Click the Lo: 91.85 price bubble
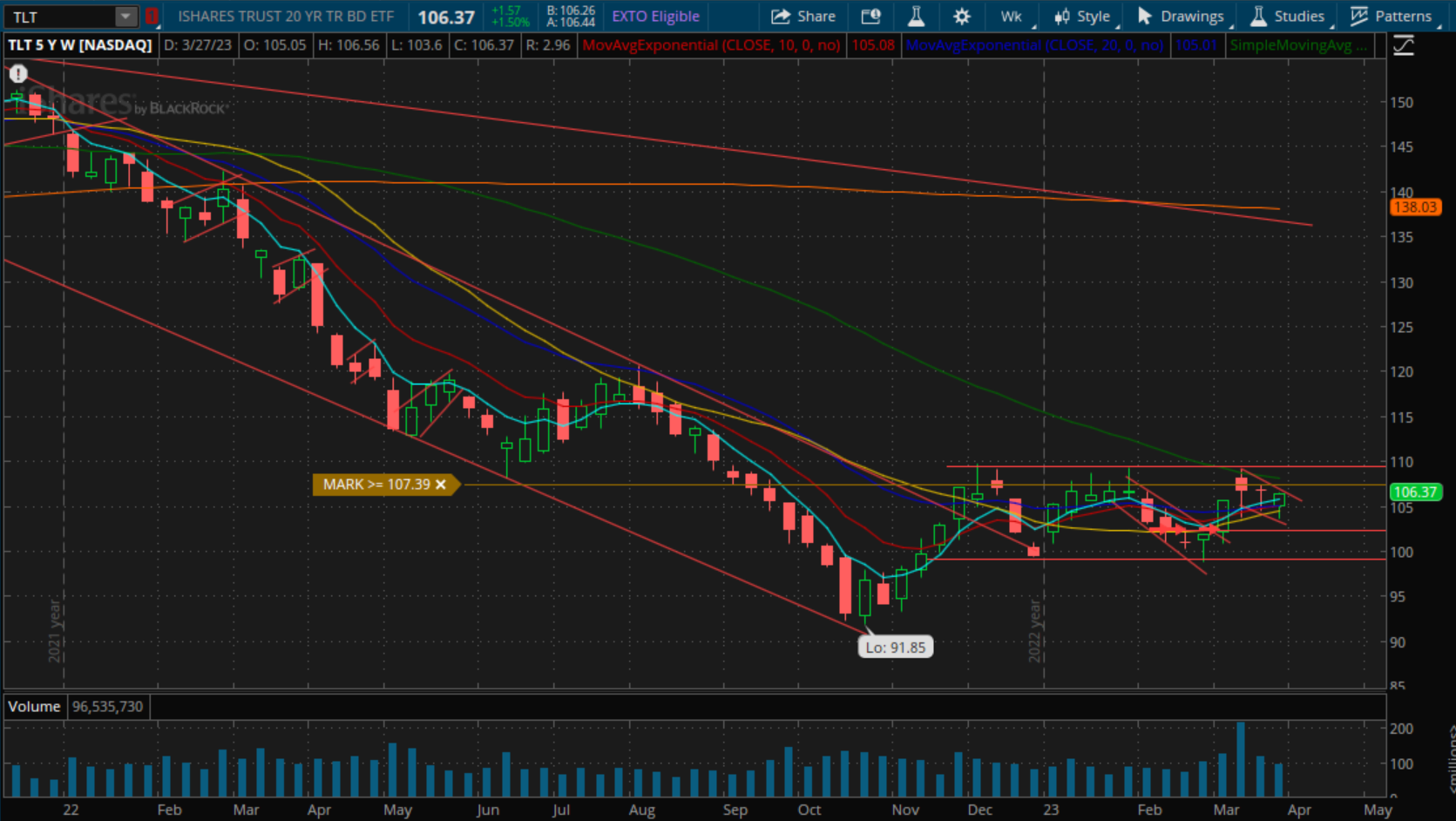This screenshot has height=821, width=1456. point(896,648)
